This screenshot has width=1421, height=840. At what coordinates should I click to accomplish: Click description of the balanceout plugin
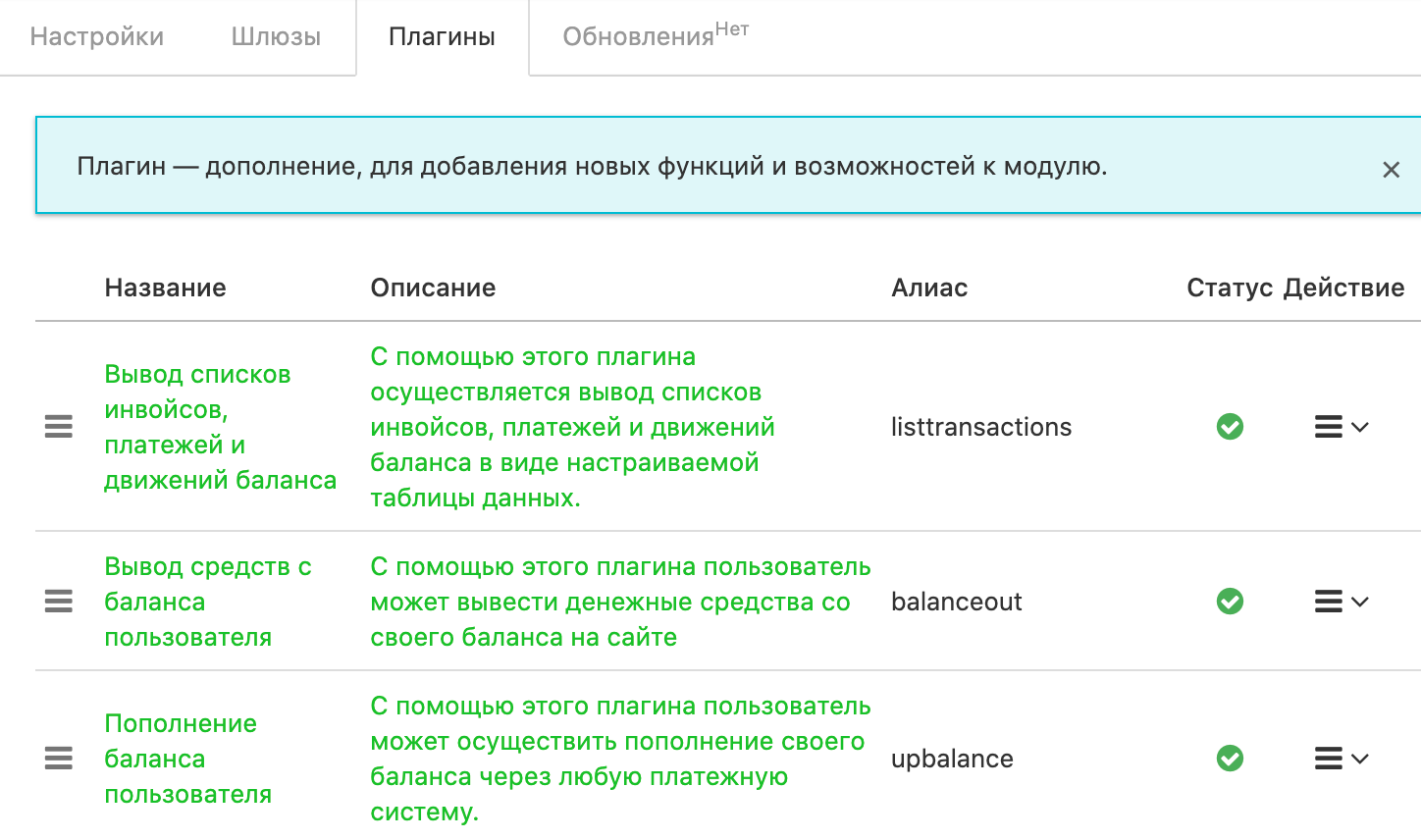pyautogui.click(x=620, y=602)
